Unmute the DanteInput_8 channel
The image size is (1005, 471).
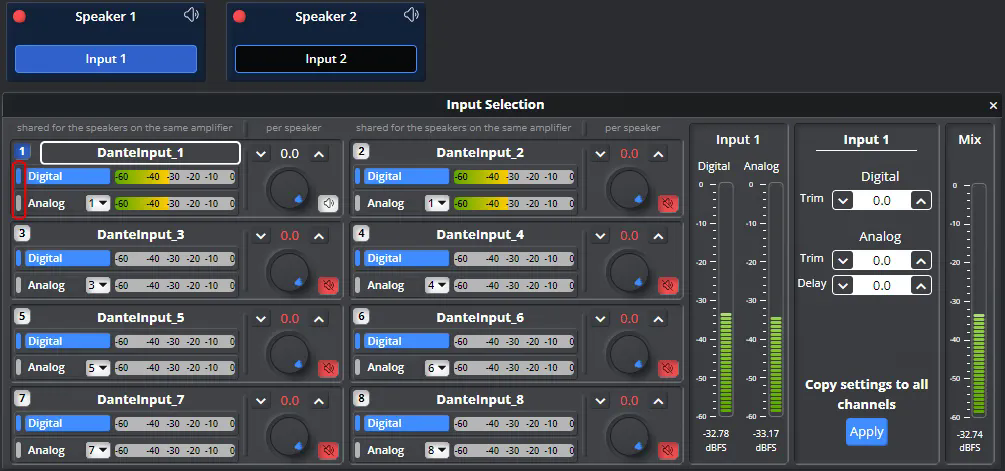[668, 450]
